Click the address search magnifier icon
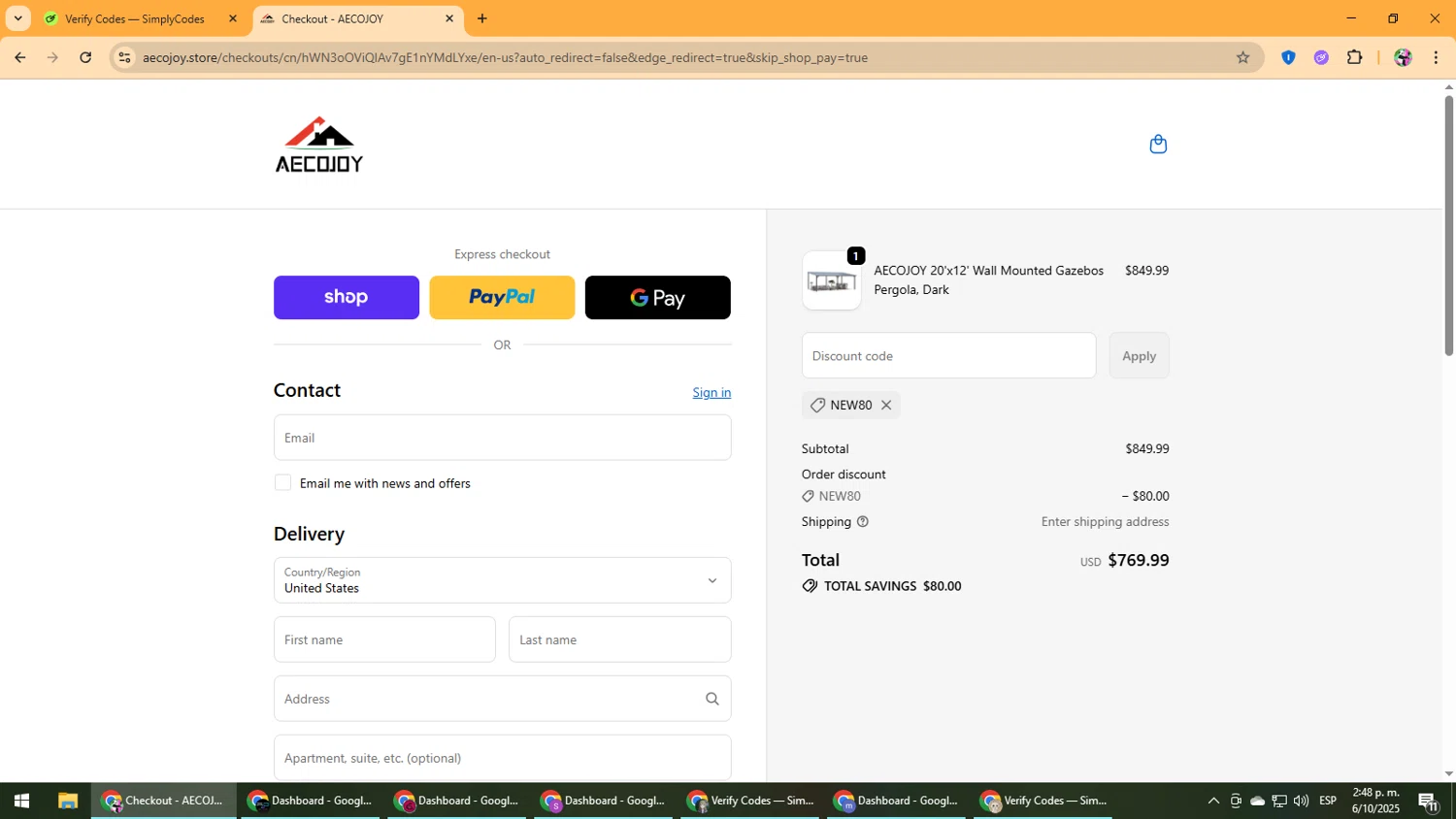Image resolution: width=1456 pixels, height=819 pixels. 712,699
